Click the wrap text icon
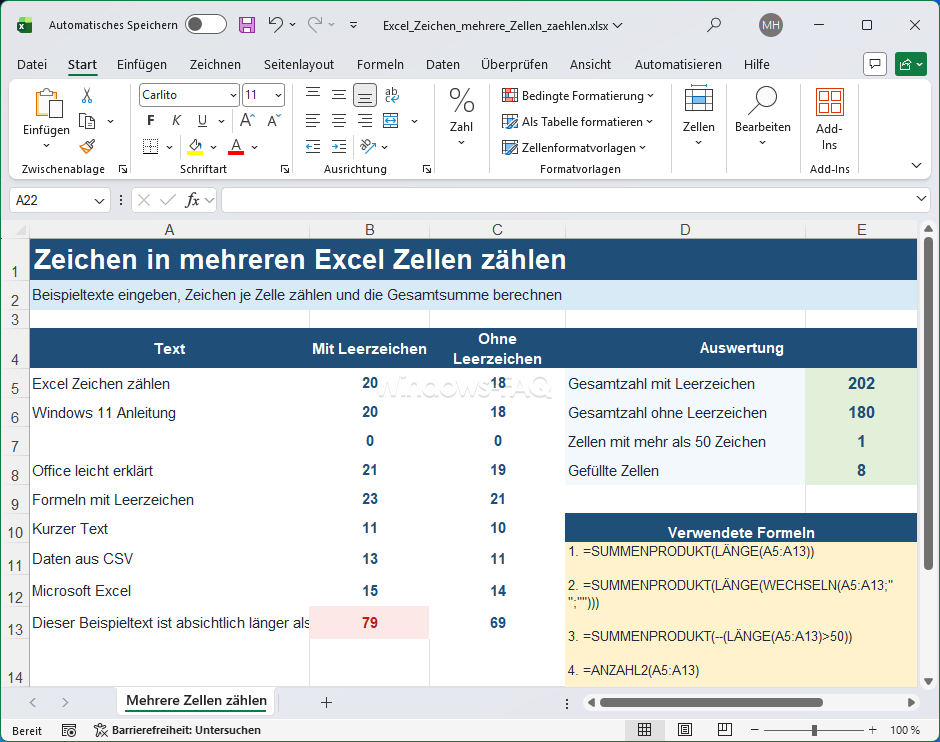This screenshot has height=742, width=940. [x=391, y=95]
